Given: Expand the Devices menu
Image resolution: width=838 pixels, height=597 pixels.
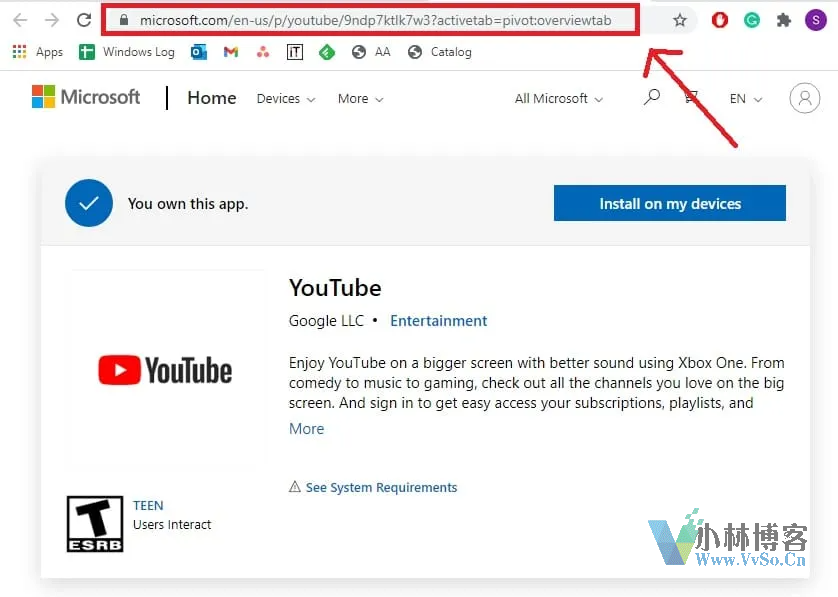Looking at the screenshot, I should point(286,99).
